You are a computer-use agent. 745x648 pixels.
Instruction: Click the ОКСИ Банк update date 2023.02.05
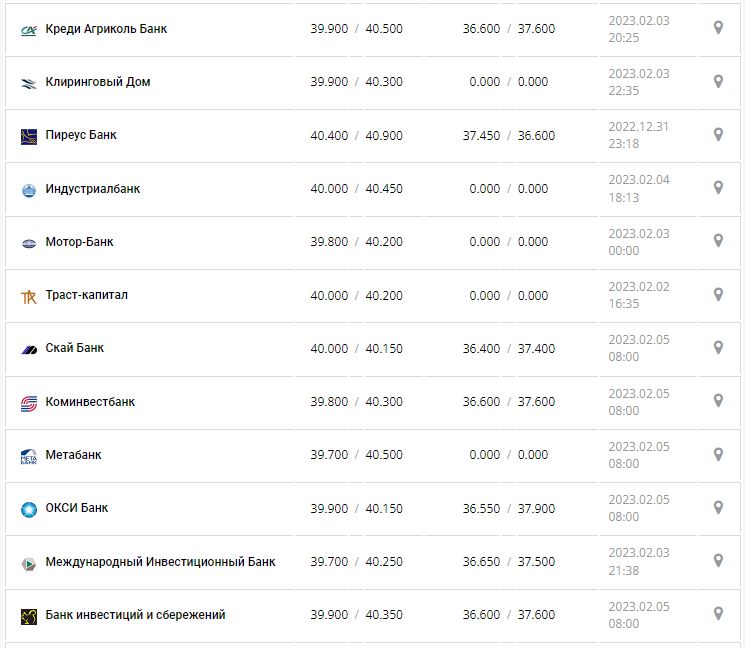pos(638,500)
